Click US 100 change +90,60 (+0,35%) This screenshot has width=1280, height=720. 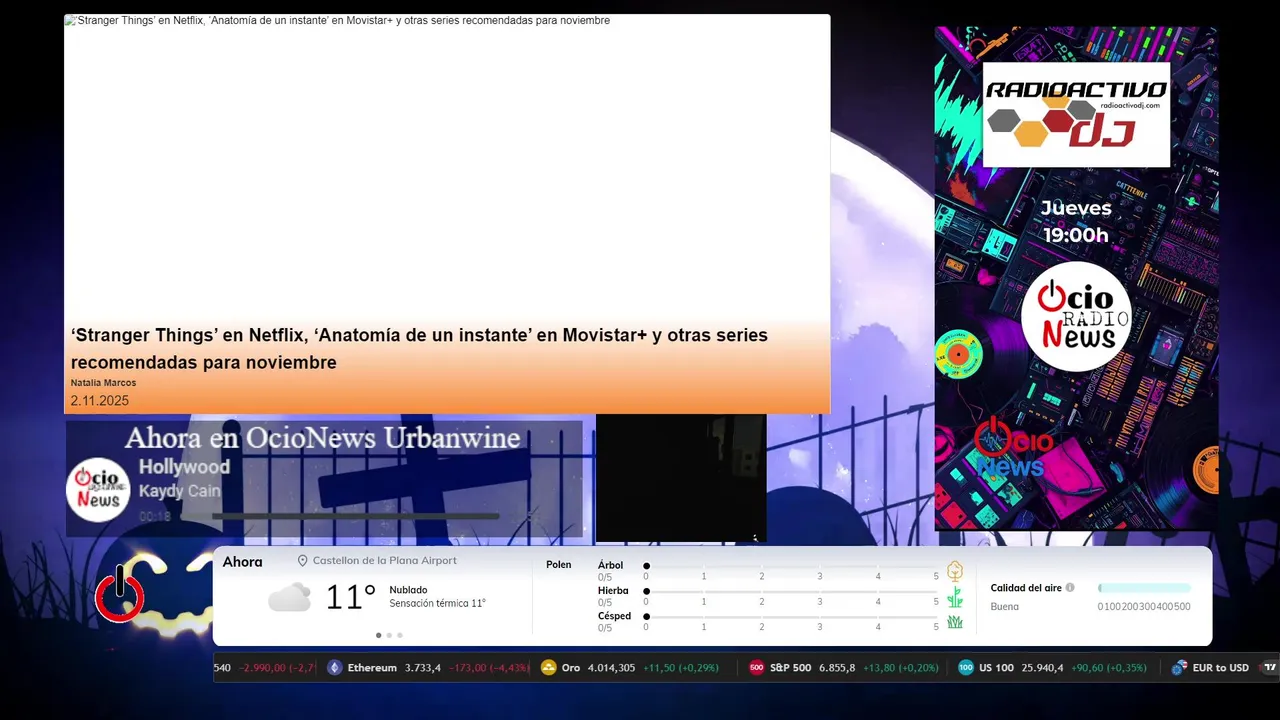pos(1109,668)
